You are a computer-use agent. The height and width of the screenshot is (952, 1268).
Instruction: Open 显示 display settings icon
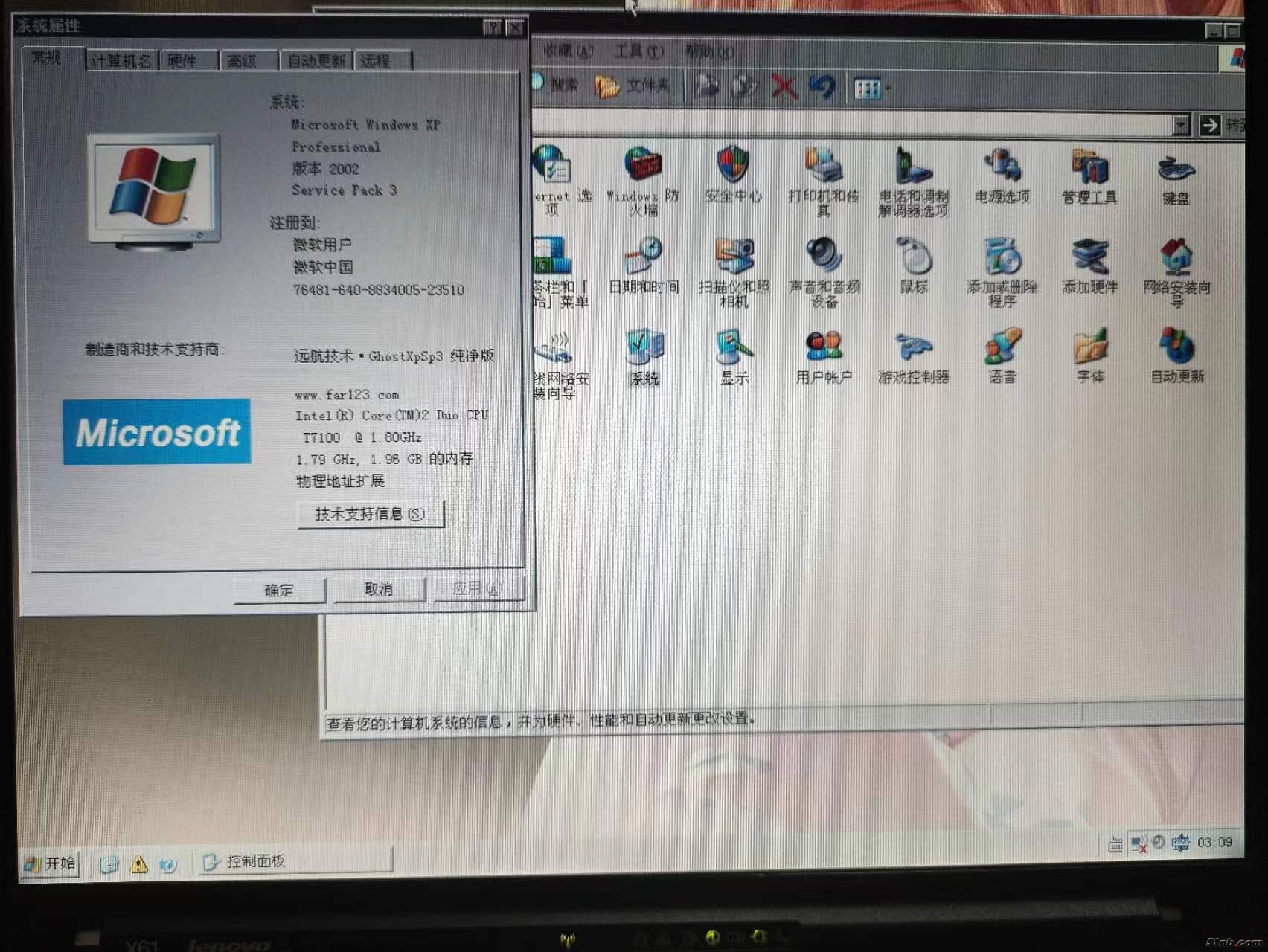(x=734, y=357)
